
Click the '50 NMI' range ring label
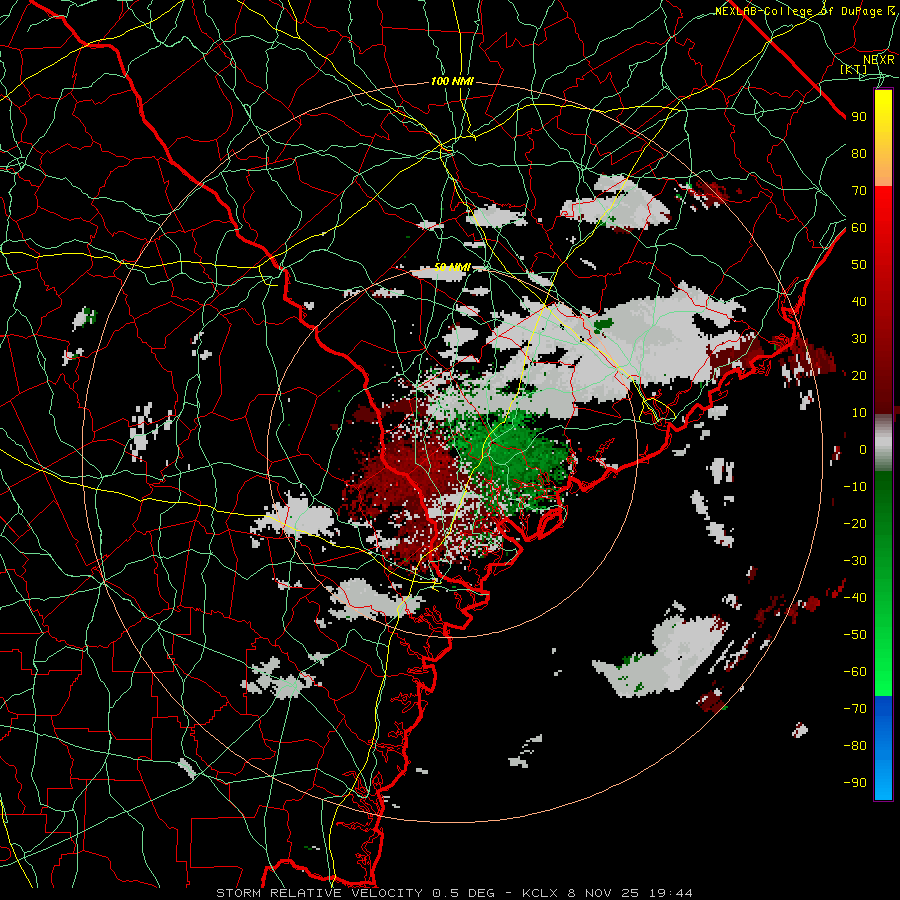point(452,267)
